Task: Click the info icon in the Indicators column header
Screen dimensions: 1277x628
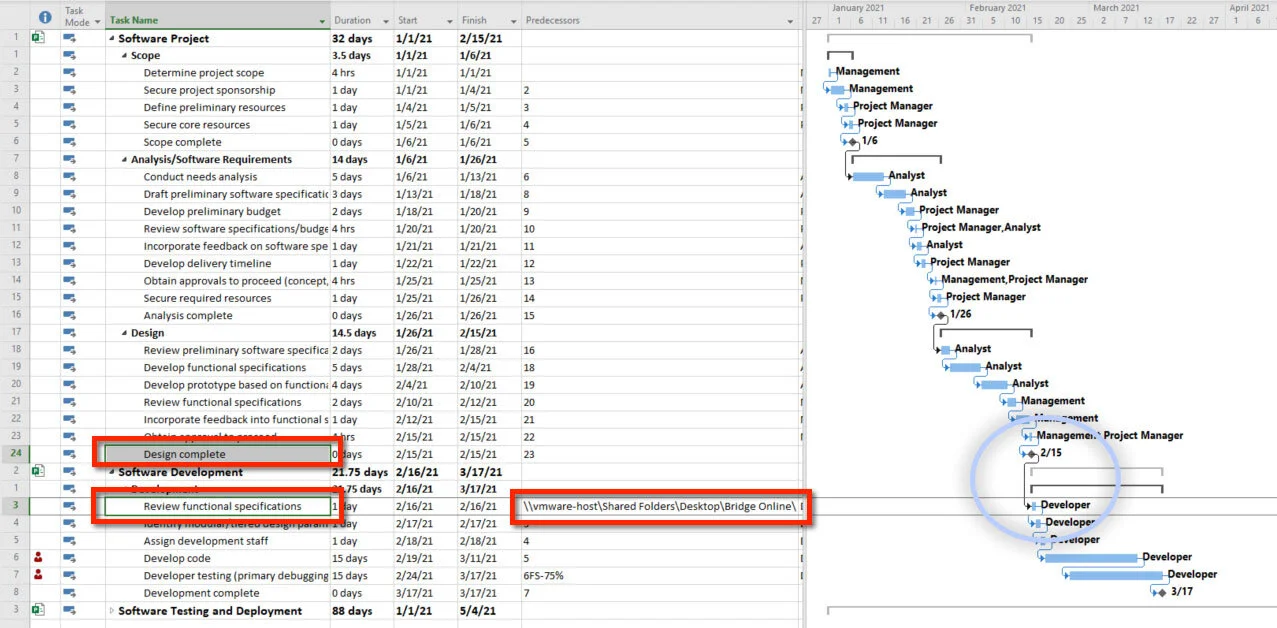Action: point(44,16)
